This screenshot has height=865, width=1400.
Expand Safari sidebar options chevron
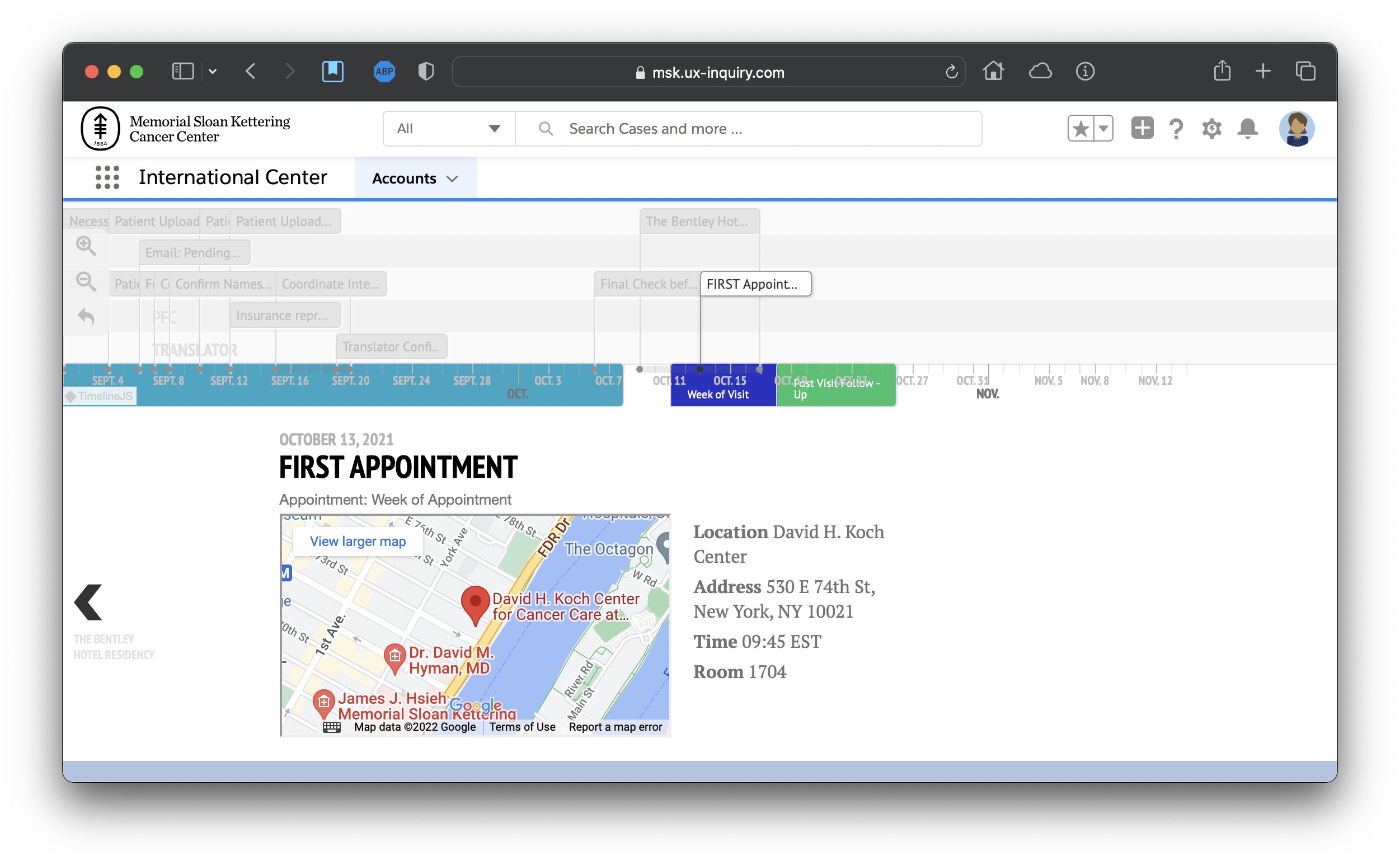coord(213,72)
